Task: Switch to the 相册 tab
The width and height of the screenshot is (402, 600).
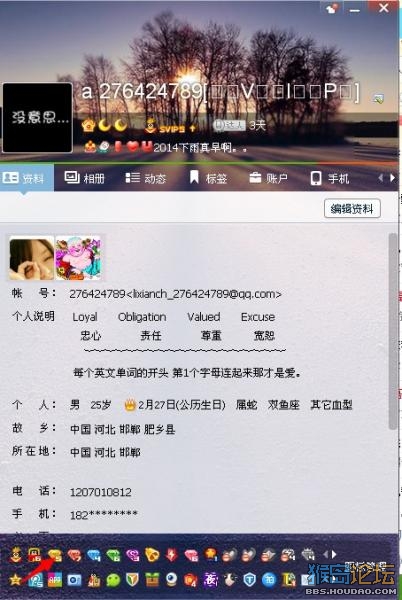Action: click(85, 178)
